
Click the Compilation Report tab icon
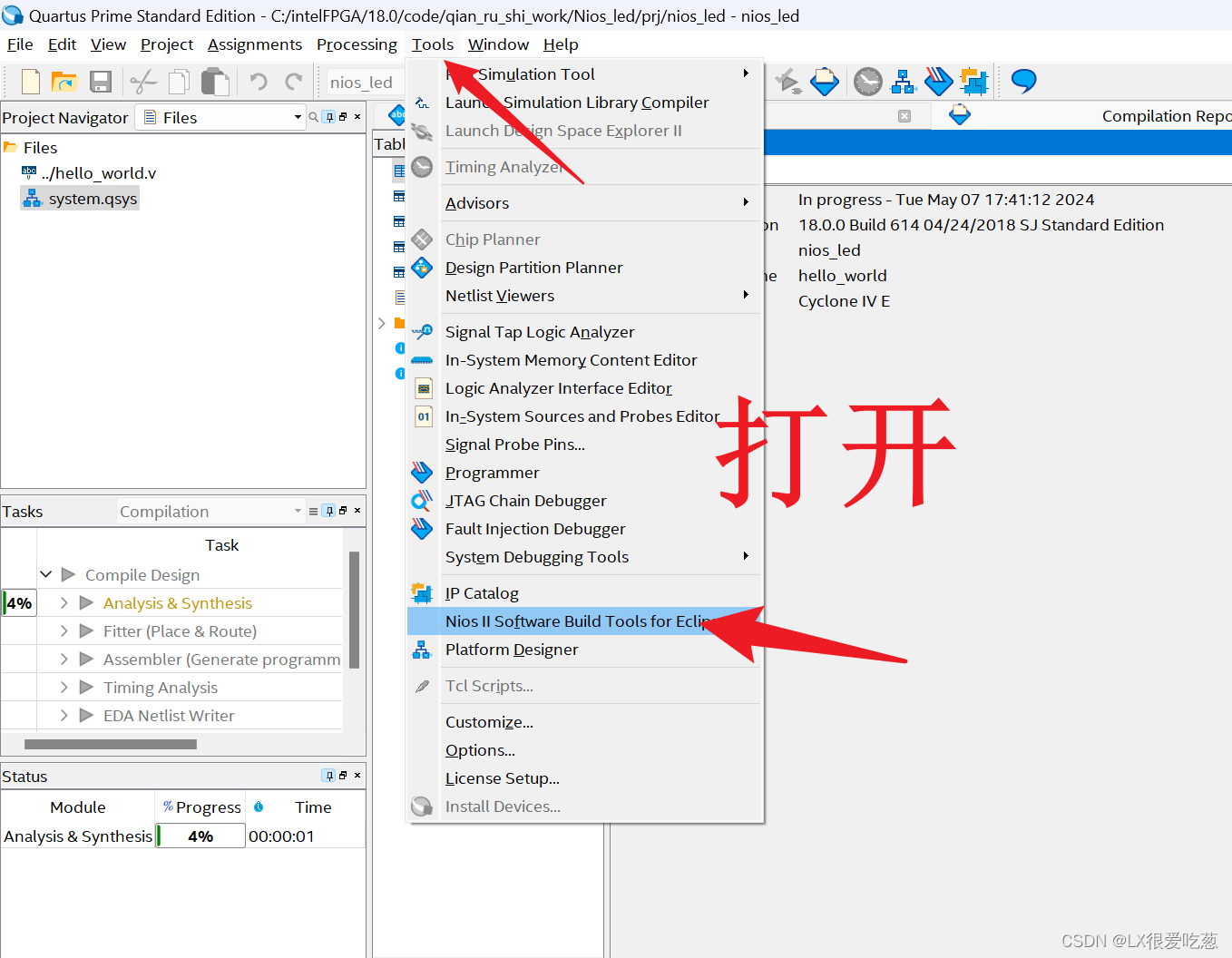[x=960, y=115]
